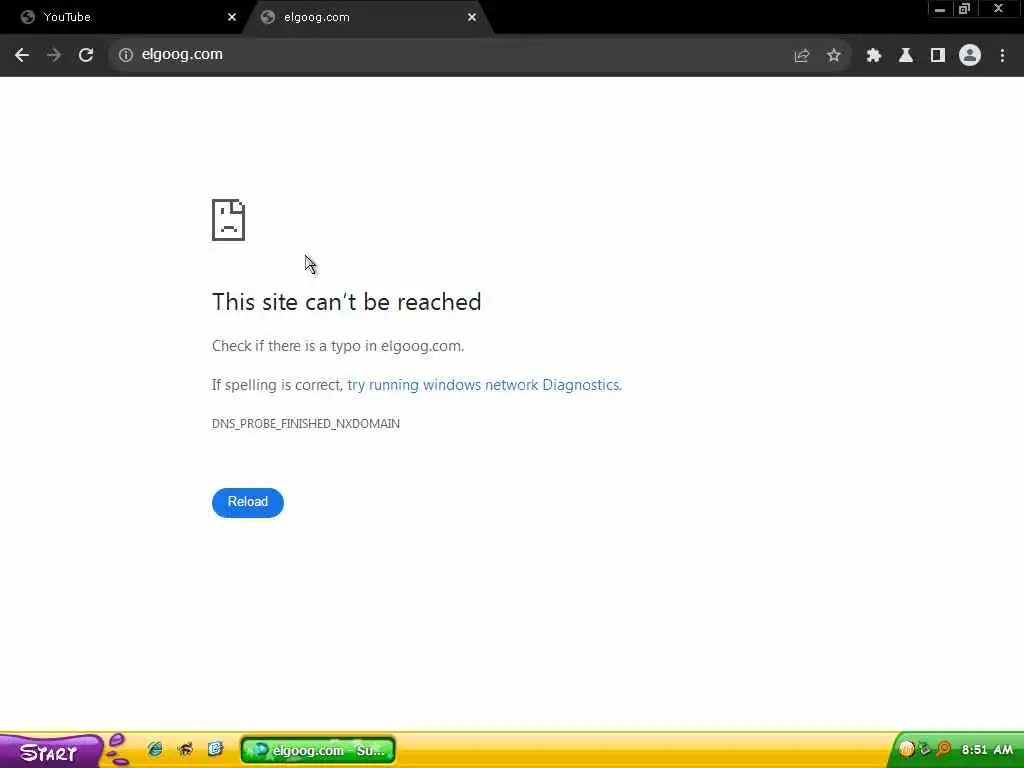Click the middle system tray icon
The height and width of the screenshot is (768, 1024).
click(925, 749)
